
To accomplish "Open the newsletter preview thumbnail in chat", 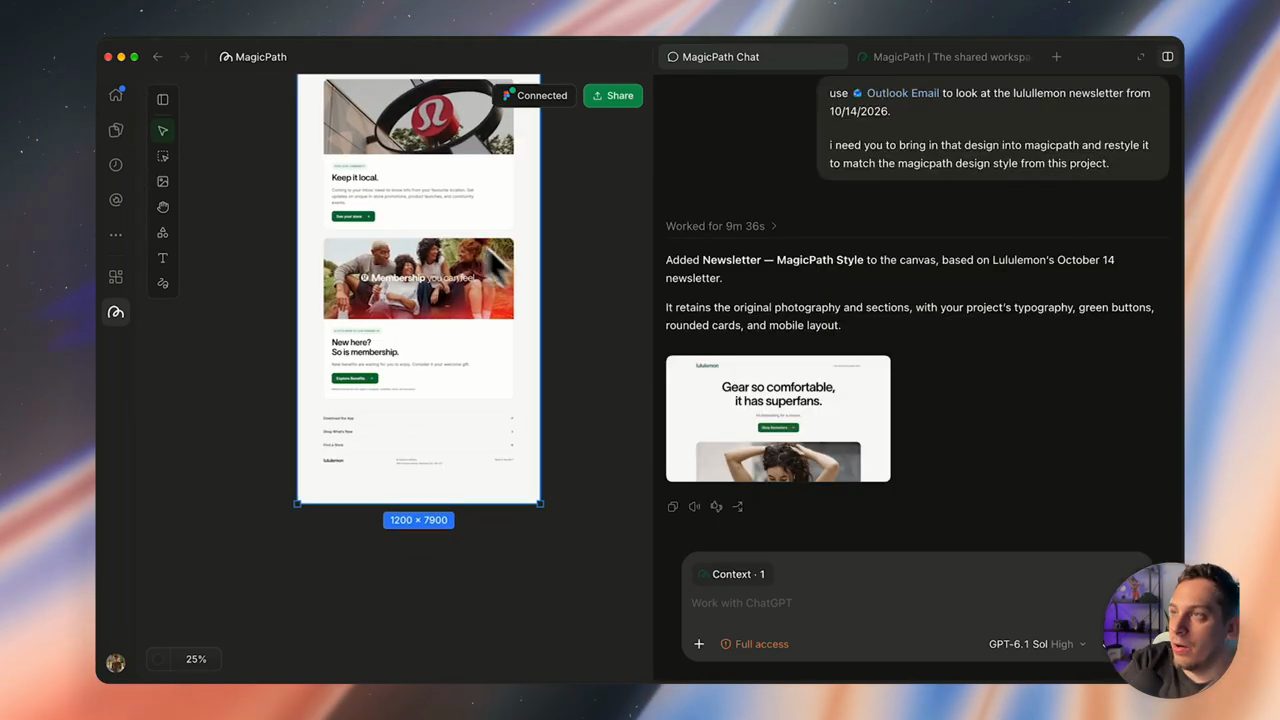I will tap(778, 419).
